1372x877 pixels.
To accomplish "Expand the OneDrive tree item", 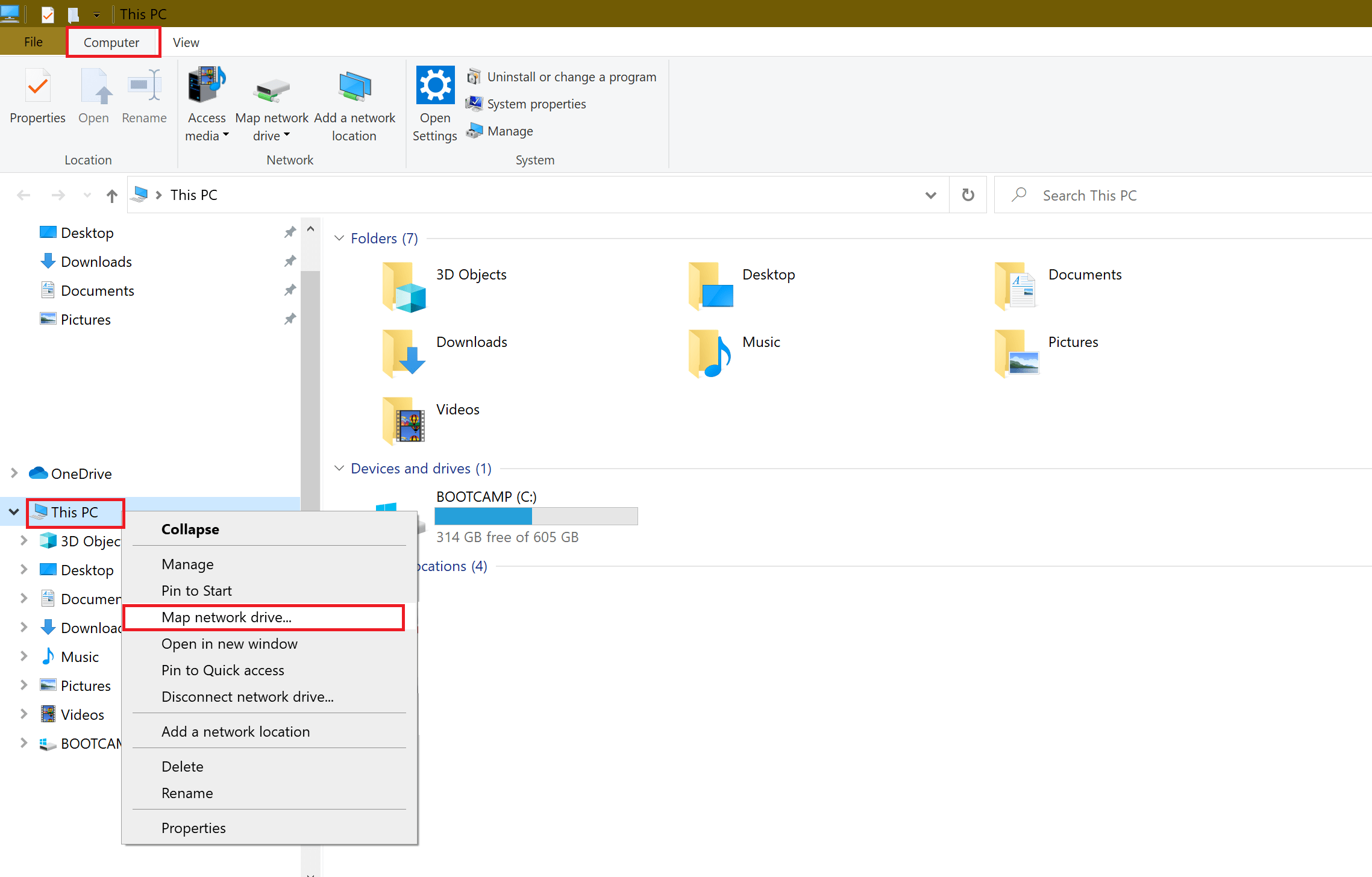I will (13, 473).
